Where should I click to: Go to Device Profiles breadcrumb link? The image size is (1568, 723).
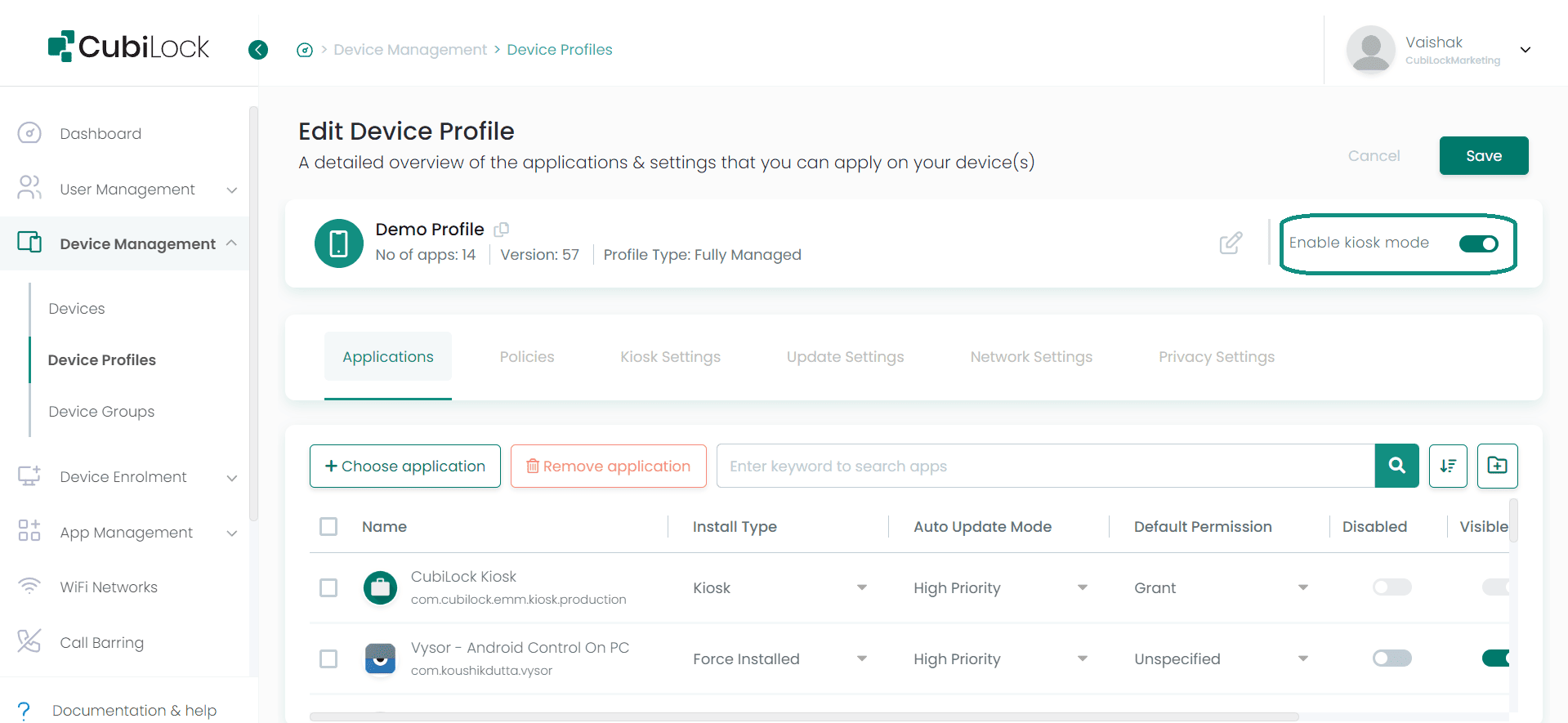point(560,50)
